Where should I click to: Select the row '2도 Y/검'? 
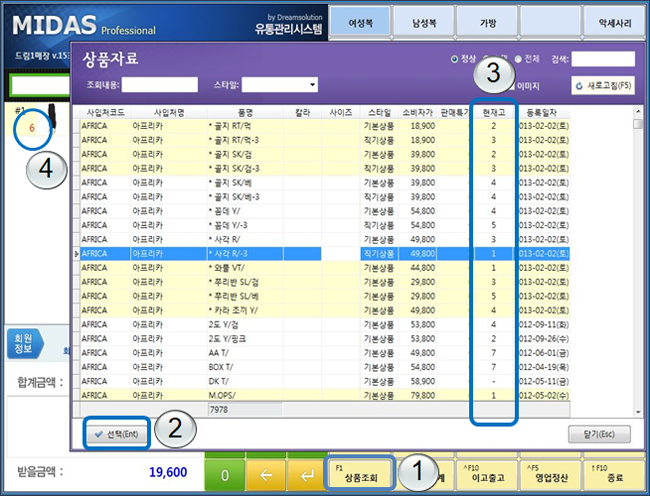coord(325,324)
